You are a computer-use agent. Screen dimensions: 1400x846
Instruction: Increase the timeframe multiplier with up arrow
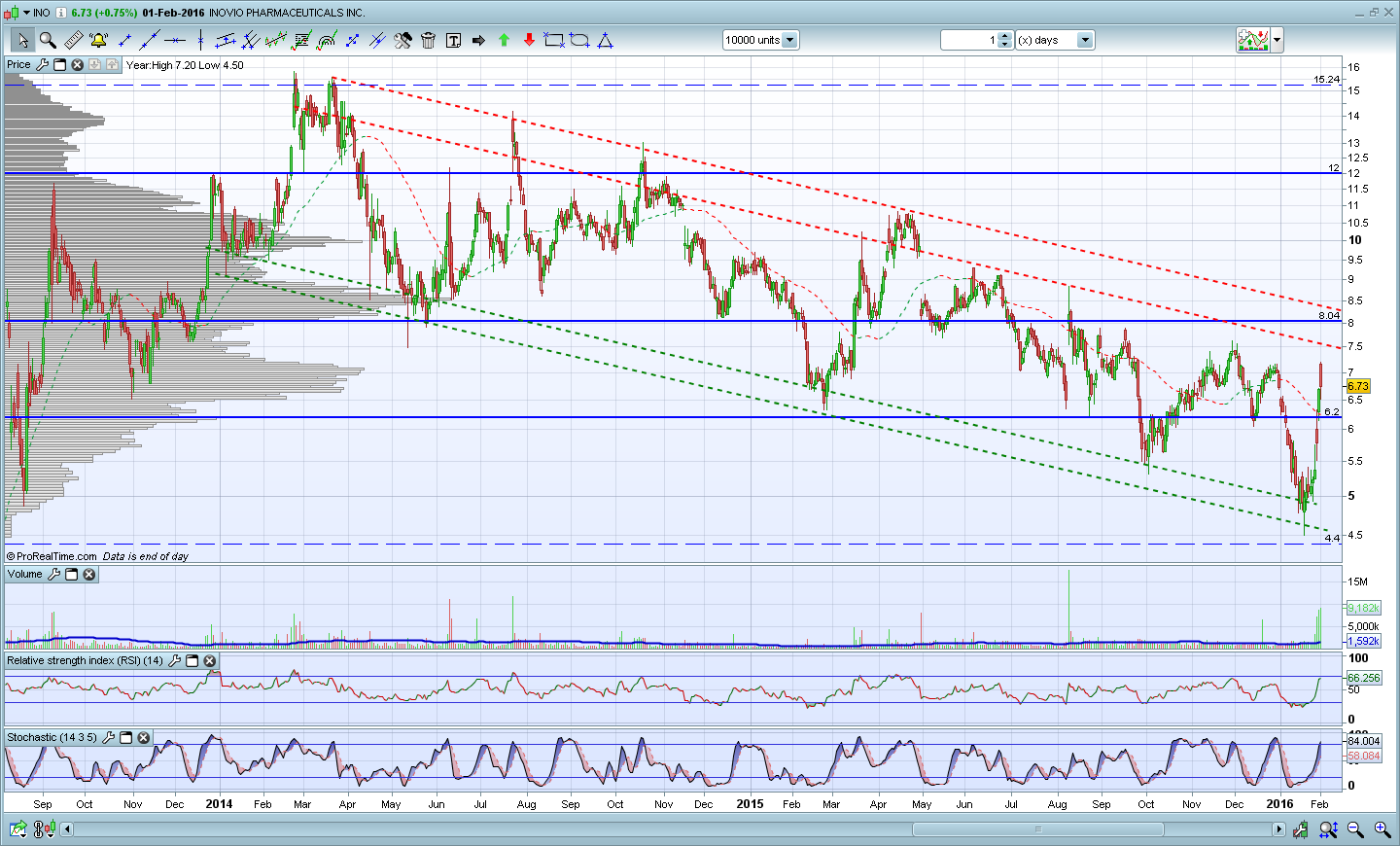click(x=1005, y=36)
